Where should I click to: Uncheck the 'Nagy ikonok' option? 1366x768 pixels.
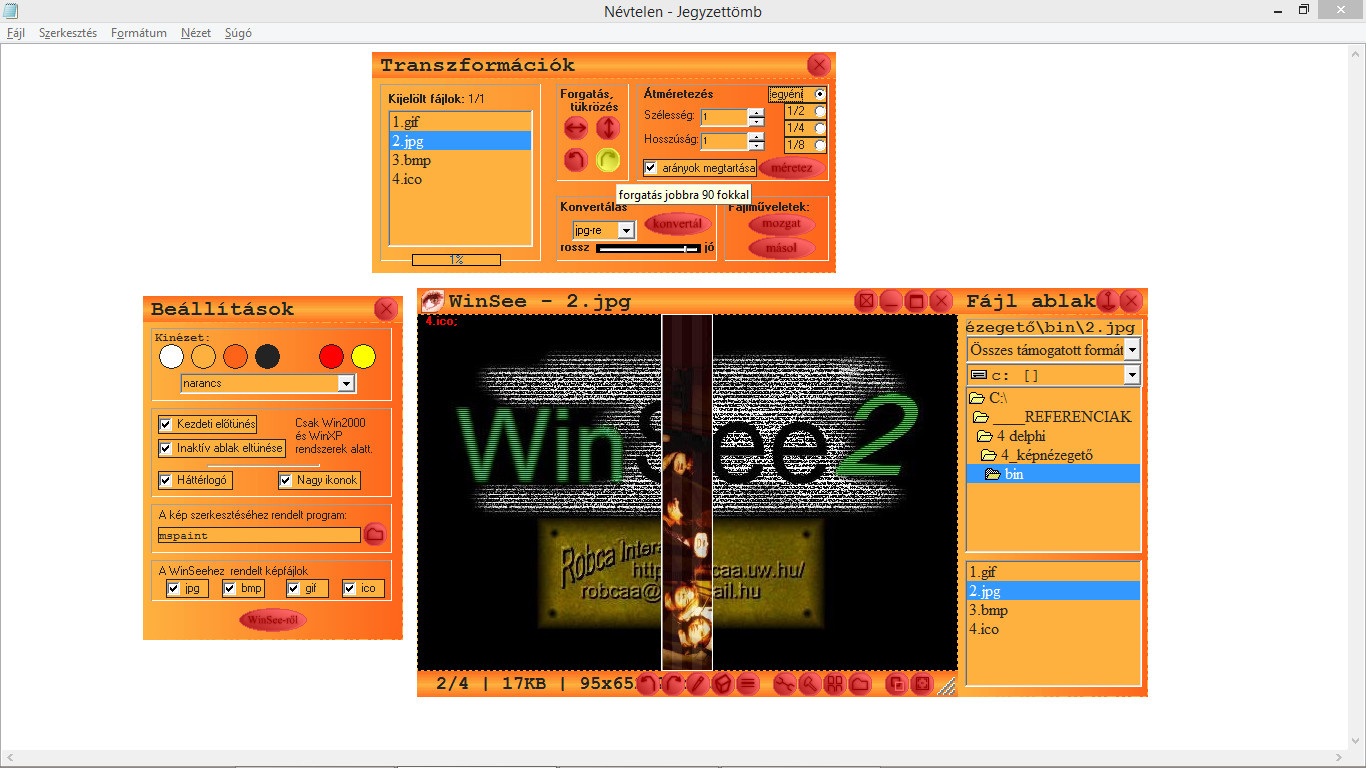286,481
